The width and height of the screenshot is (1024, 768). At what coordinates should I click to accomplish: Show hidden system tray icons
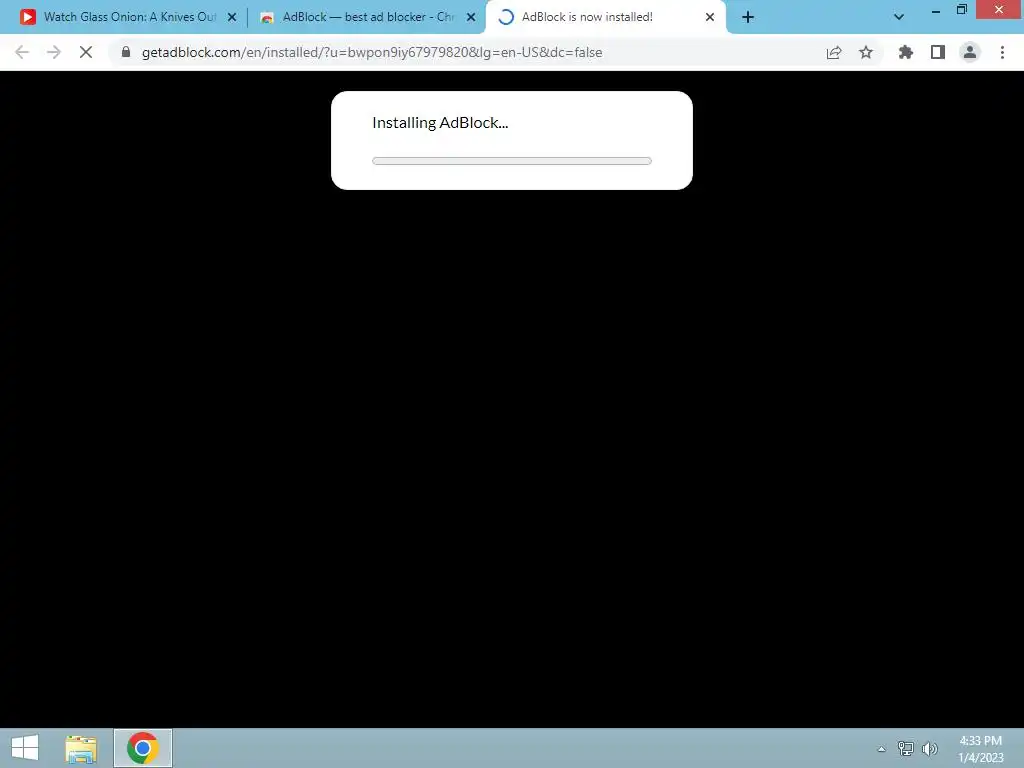click(882, 749)
